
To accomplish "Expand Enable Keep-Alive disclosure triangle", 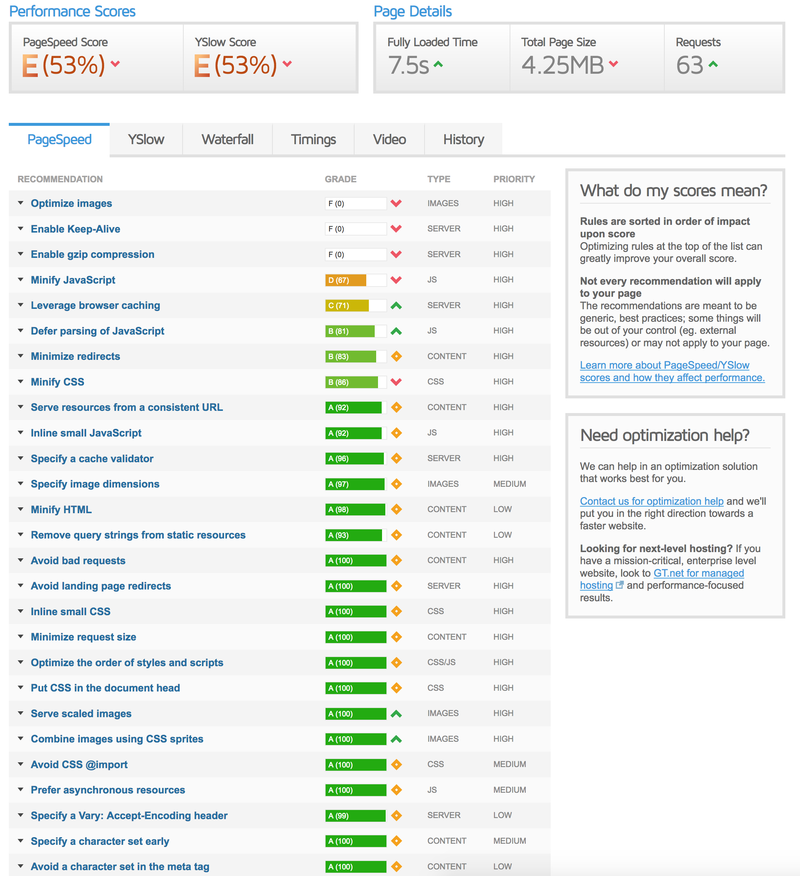I will [x=21, y=228].
